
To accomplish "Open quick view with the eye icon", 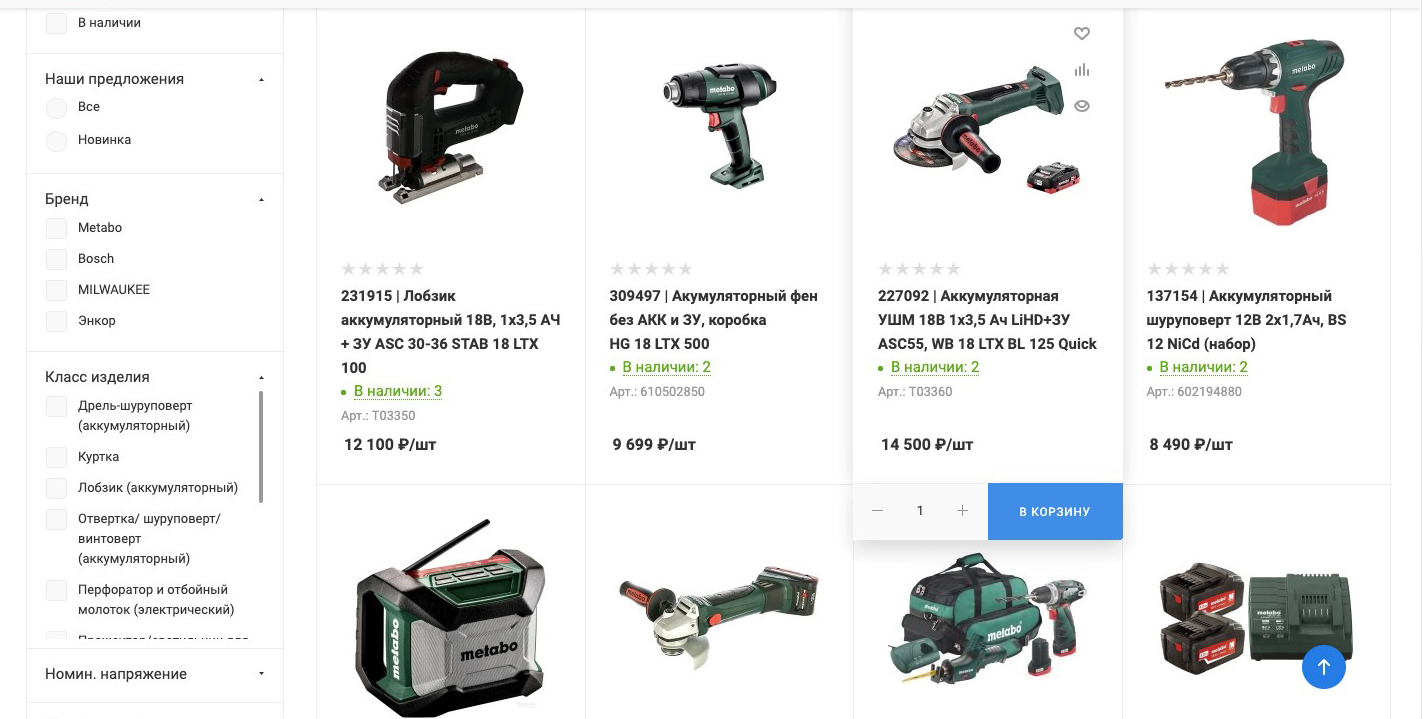I will point(1081,106).
